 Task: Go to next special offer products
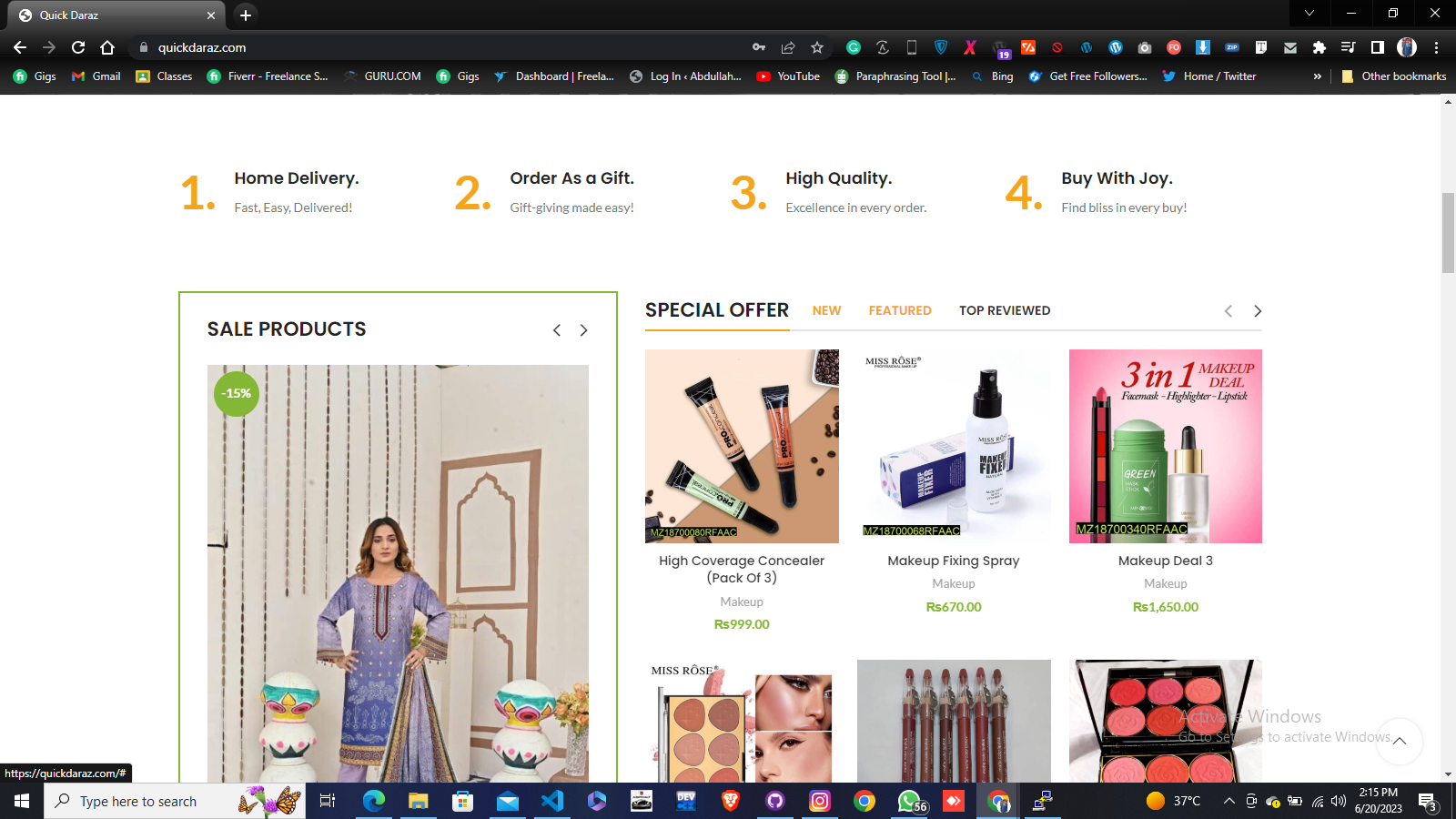pyautogui.click(x=1258, y=311)
